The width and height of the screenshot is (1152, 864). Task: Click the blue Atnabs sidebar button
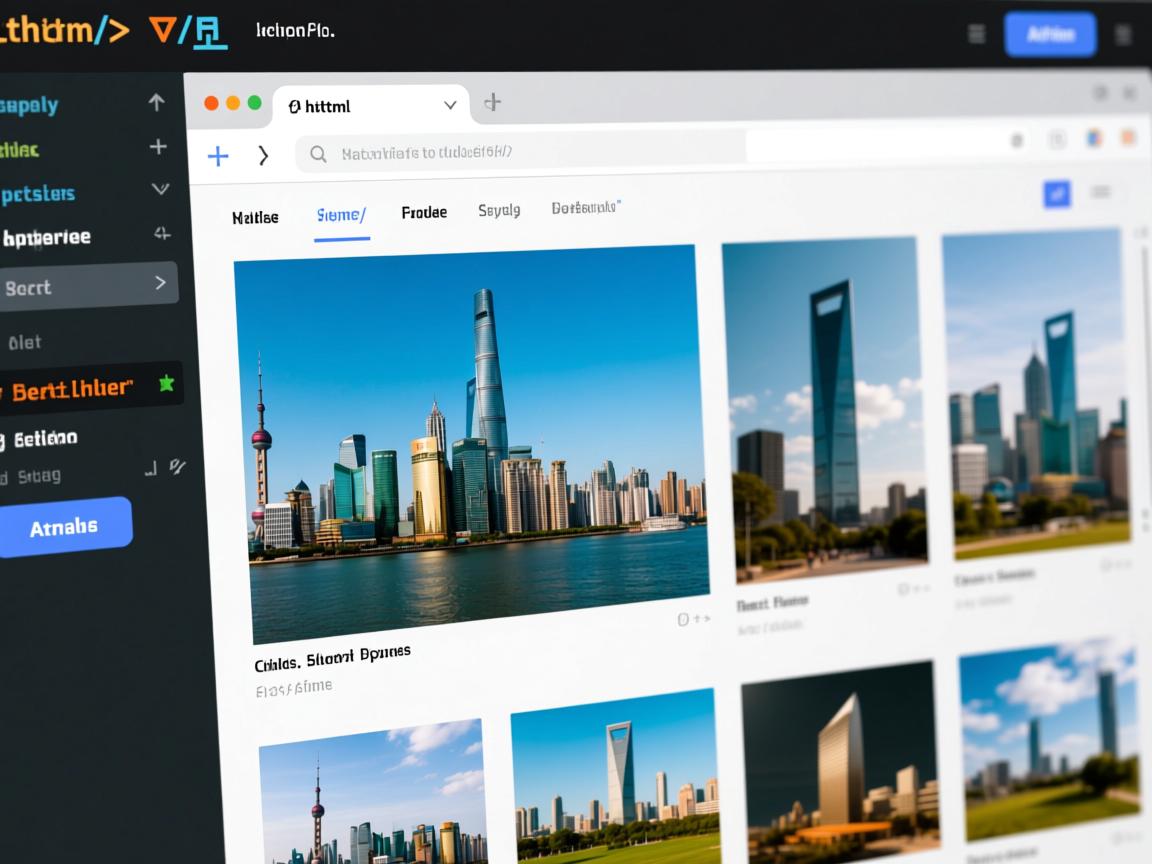(64, 527)
